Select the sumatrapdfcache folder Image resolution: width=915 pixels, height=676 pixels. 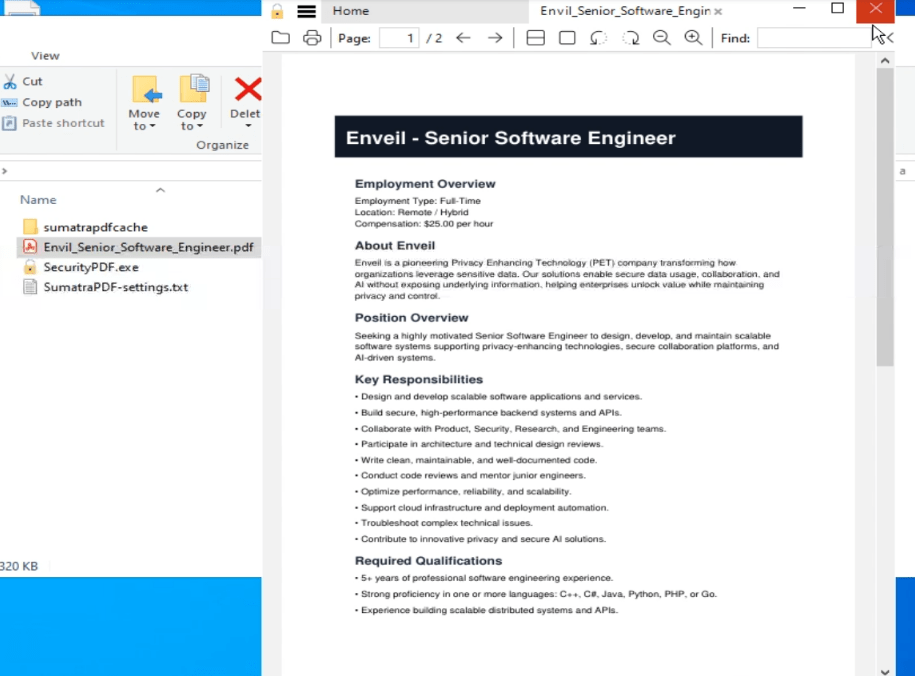click(x=95, y=227)
